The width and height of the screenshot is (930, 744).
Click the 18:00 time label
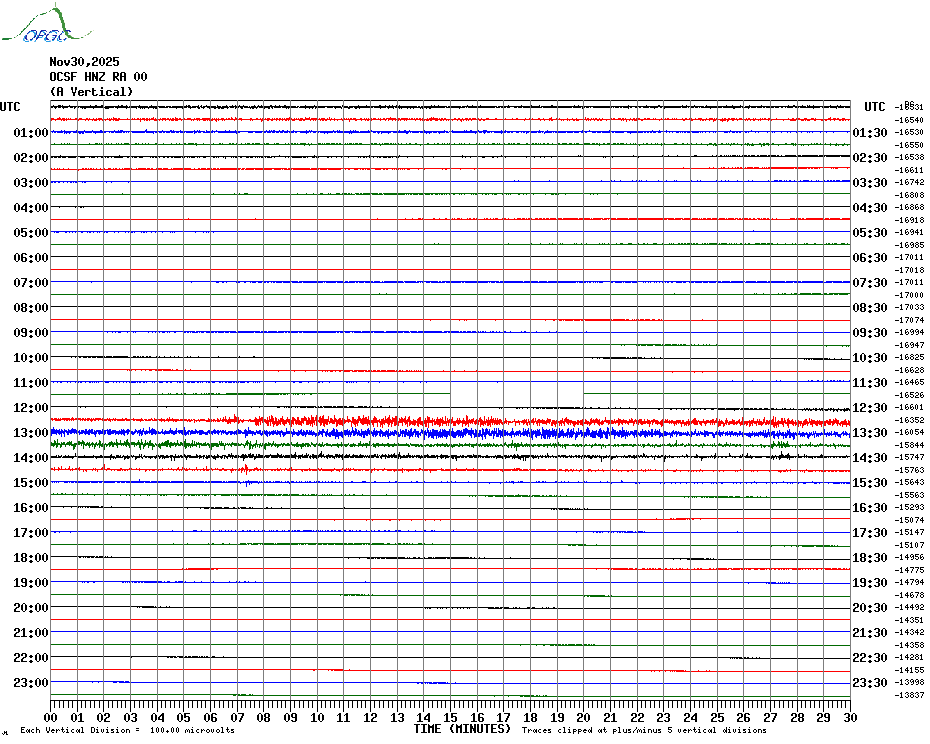point(31,558)
